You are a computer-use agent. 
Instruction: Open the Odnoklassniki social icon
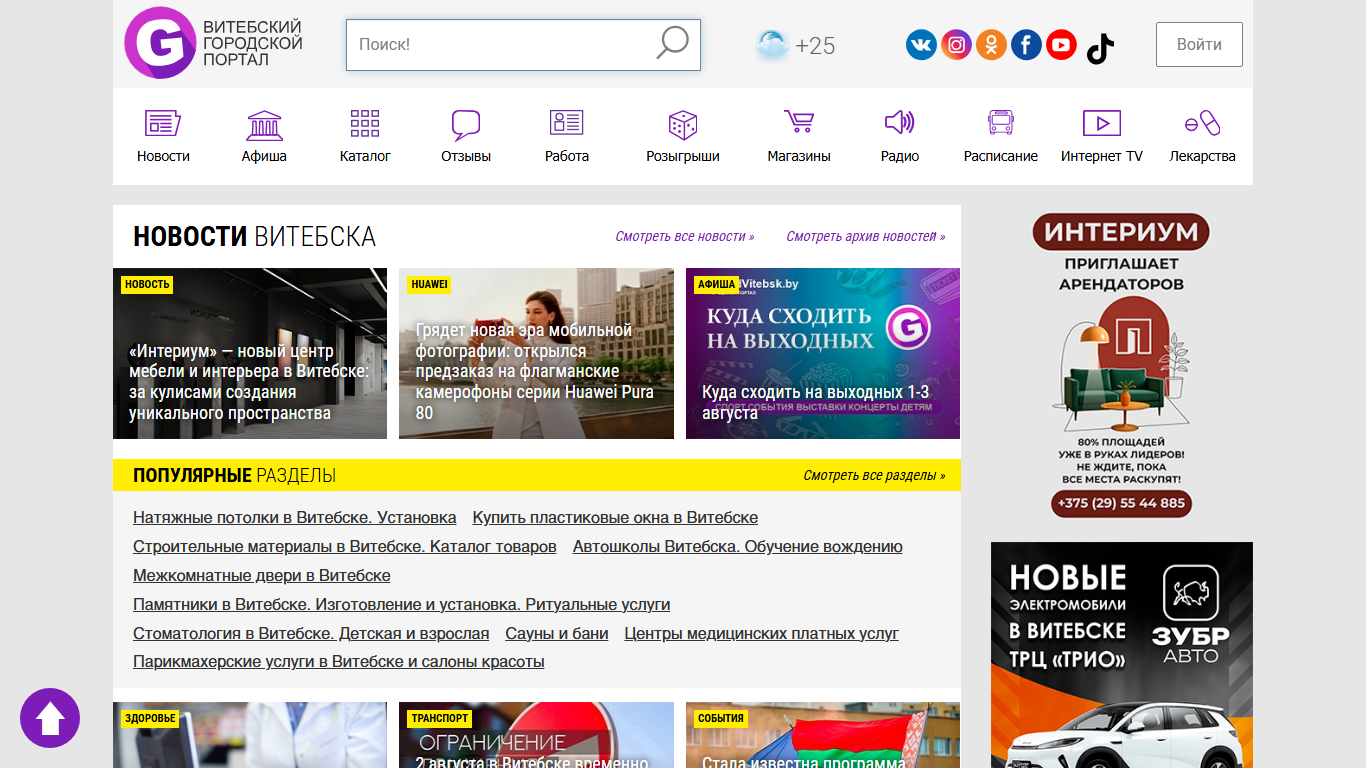tap(991, 45)
